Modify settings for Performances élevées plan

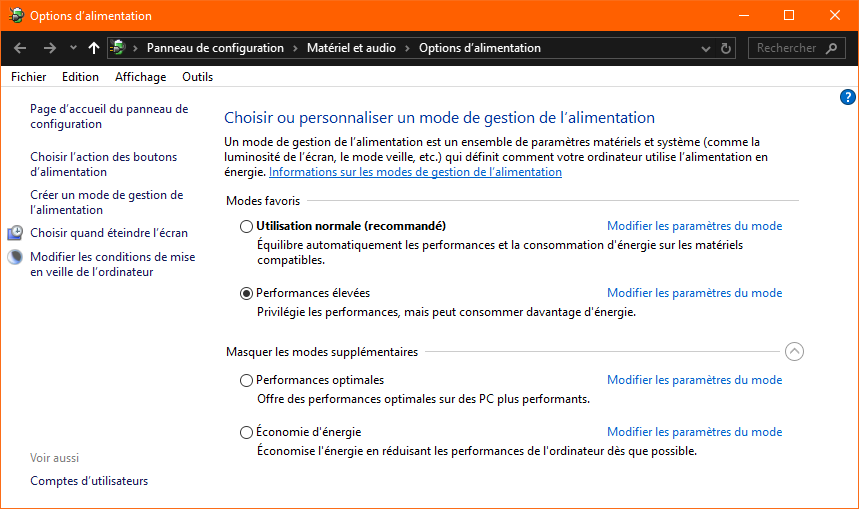(x=694, y=293)
